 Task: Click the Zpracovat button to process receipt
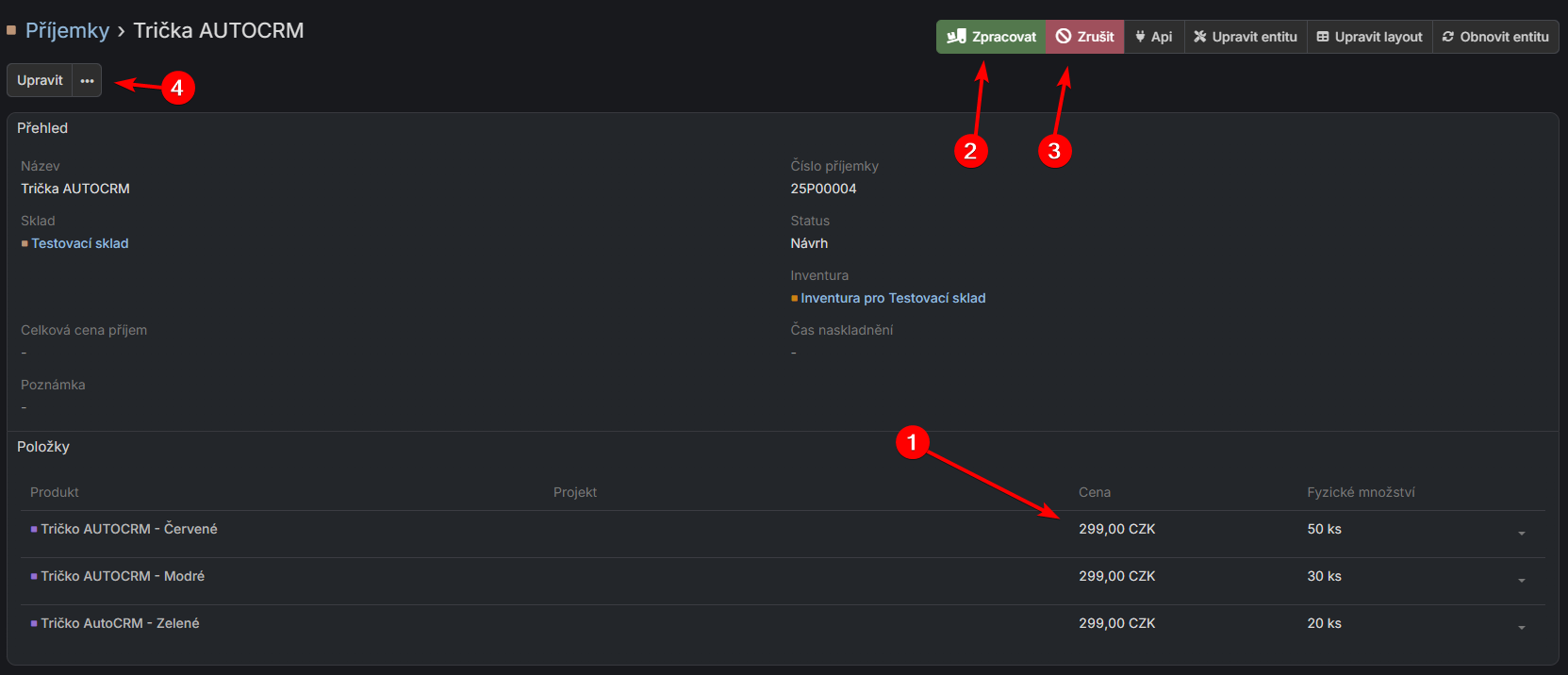pos(991,37)
